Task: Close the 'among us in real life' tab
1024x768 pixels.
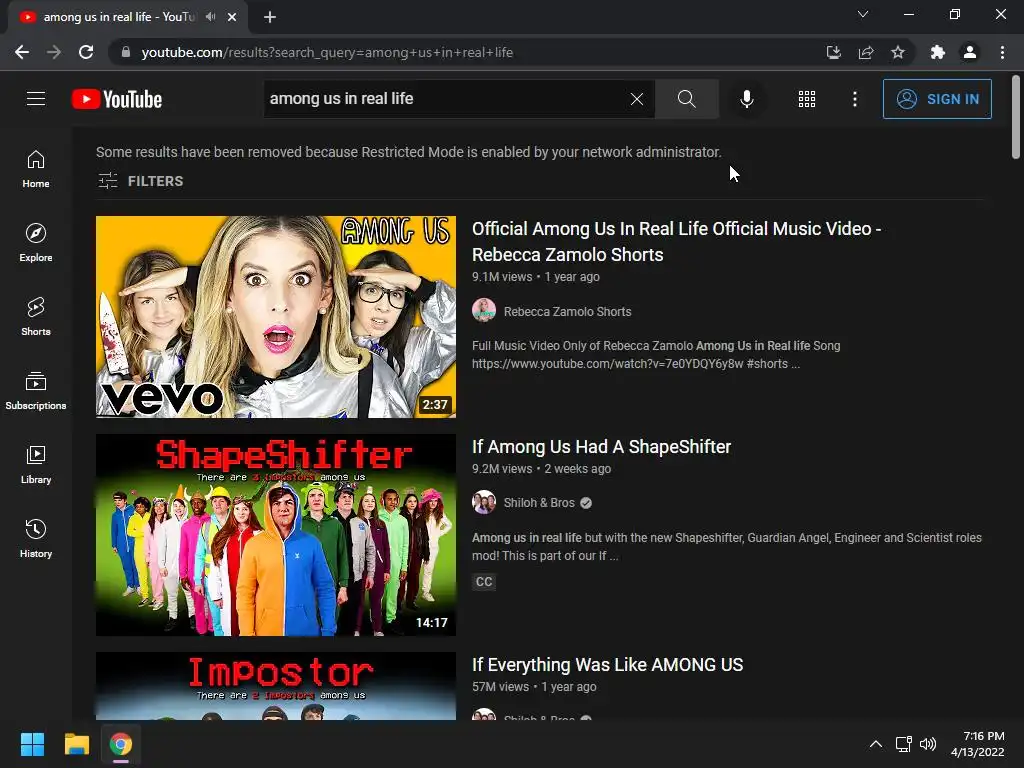Action: pos(232,18)
